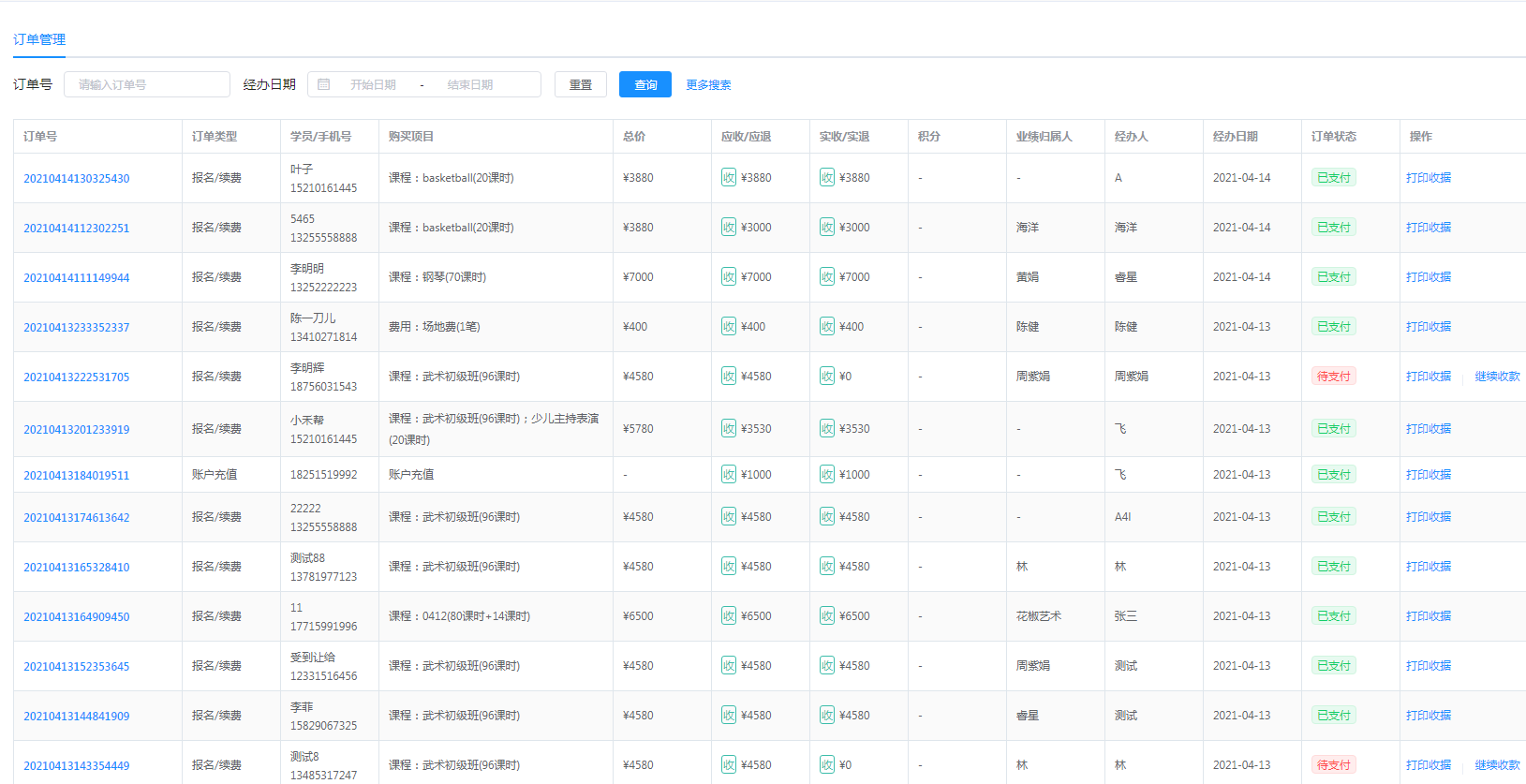The width and height of the screenshot is (1526, 784).
Task: Open the 订单管理 tab
Action: pos(39,39)
